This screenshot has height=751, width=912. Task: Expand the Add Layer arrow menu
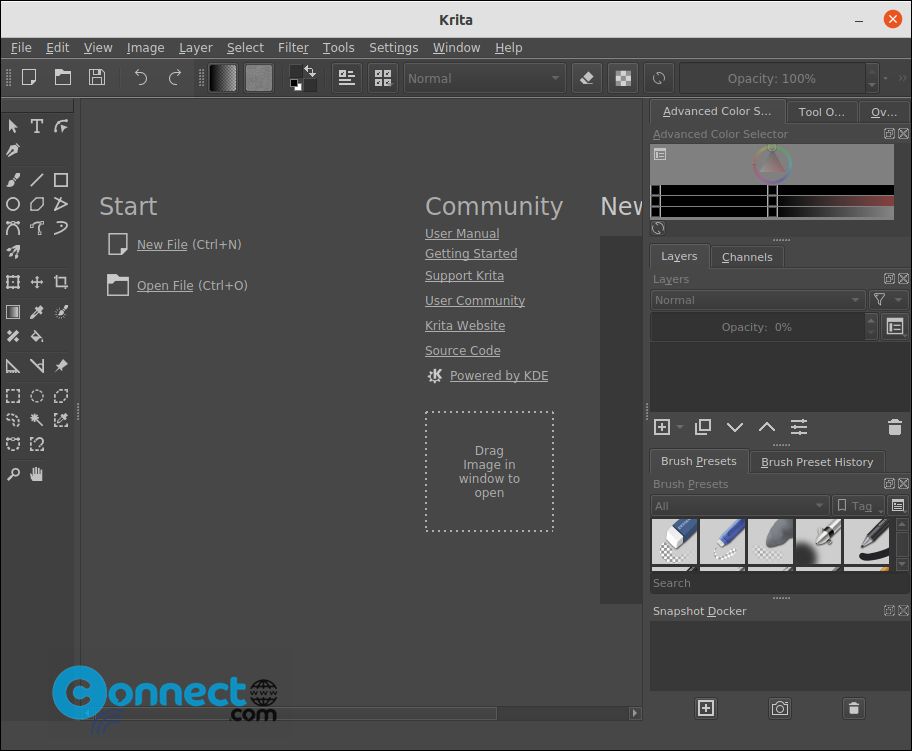[680, 427]
